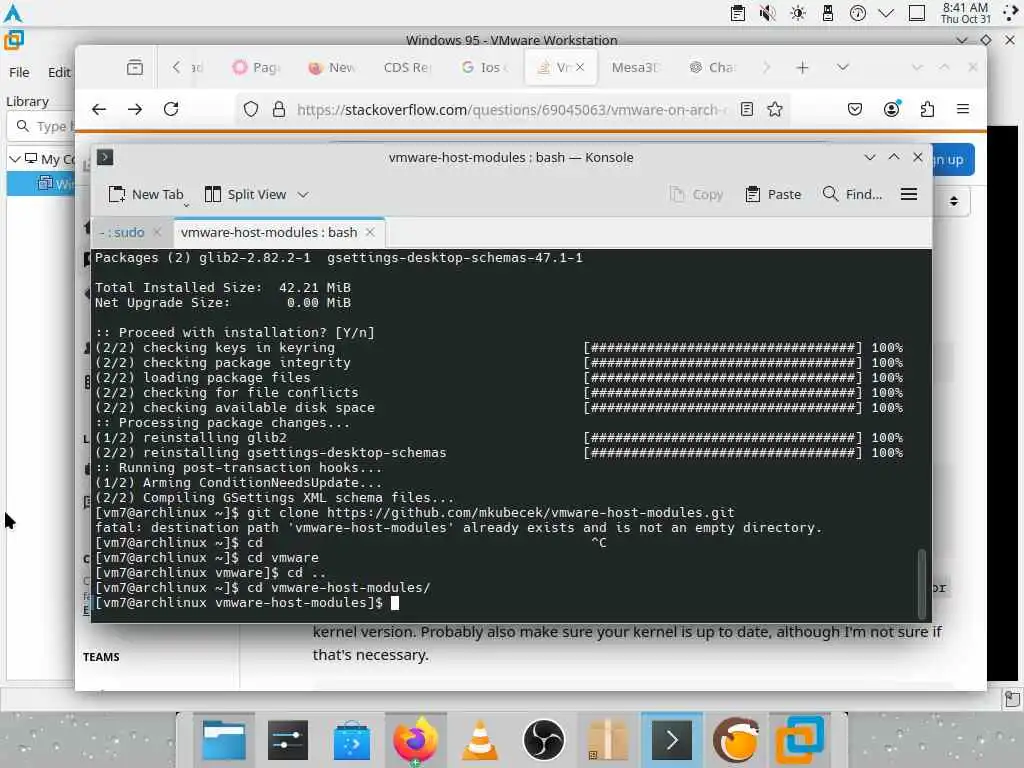1024x768 pixels.
Task: Click the TEAMS heading on Stack Overflow sidebar
Action: click(x=101, y=657)
